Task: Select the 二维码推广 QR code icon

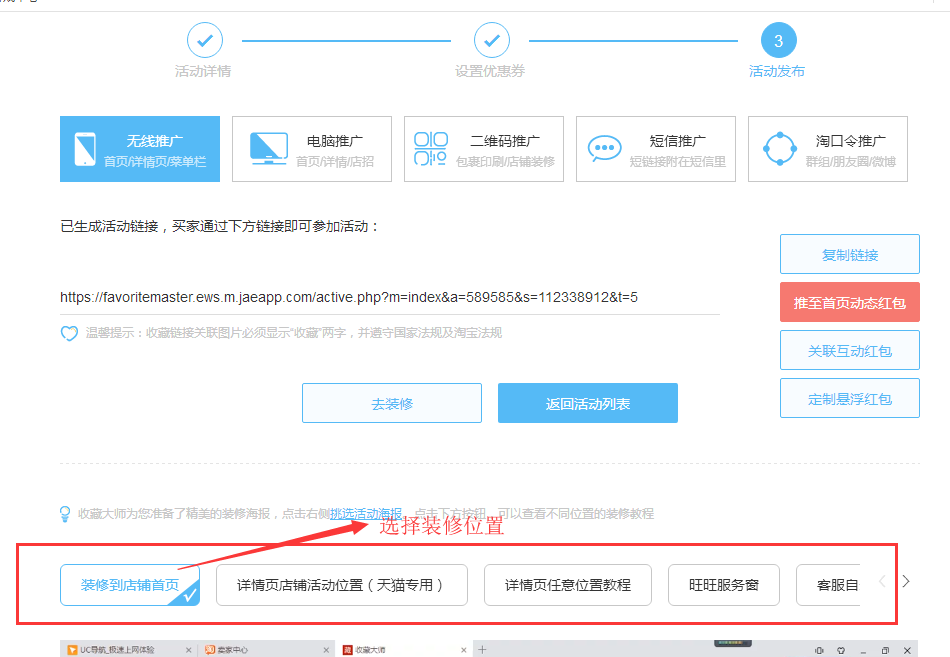Action: click(432, 147)
